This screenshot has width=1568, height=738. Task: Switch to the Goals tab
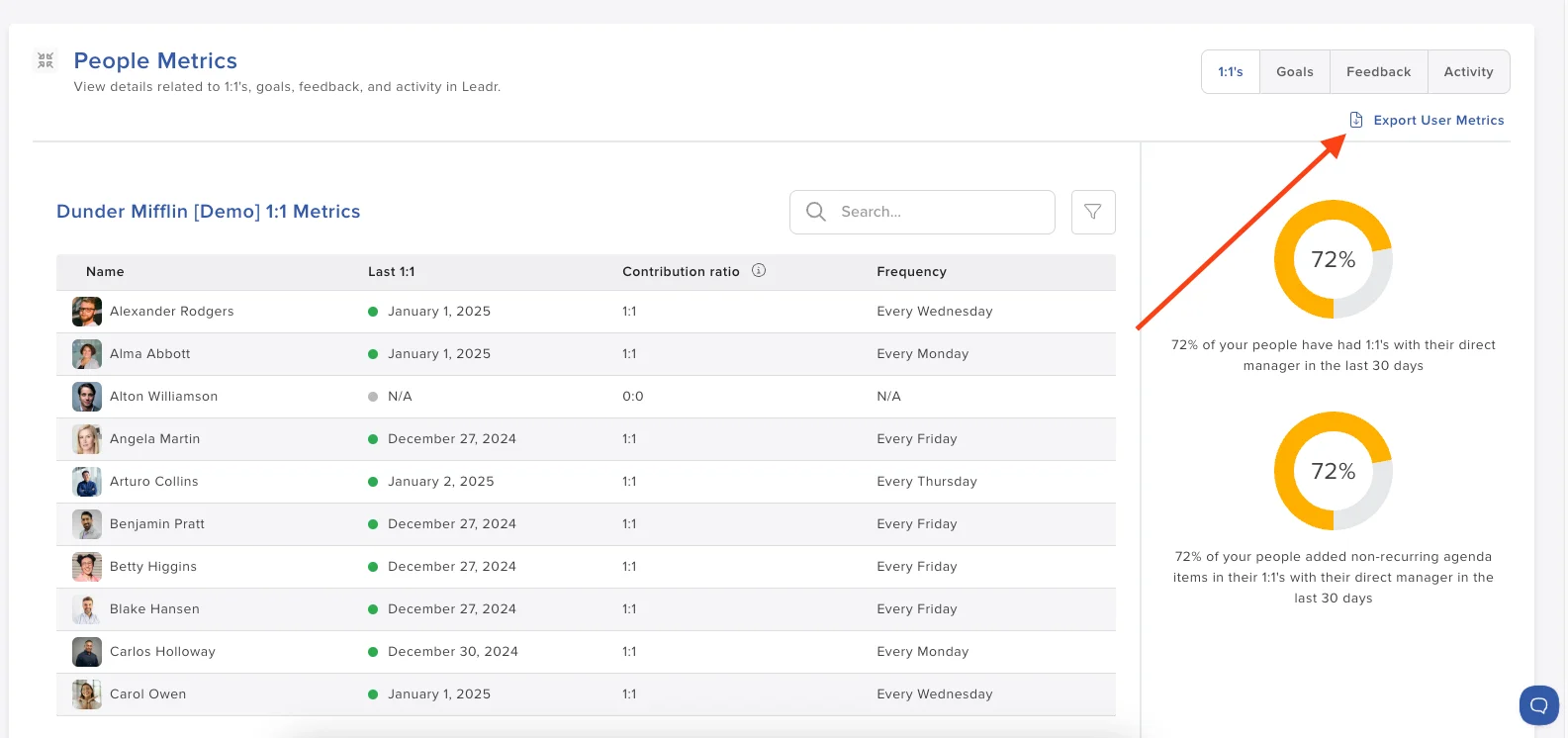(x=1295, y=72)
